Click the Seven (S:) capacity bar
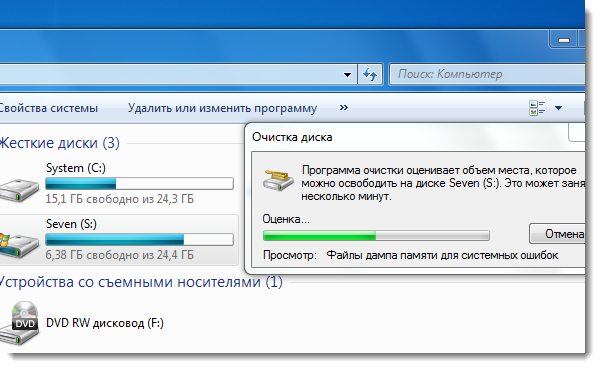 pyautogui.click(x=139, y=239)
